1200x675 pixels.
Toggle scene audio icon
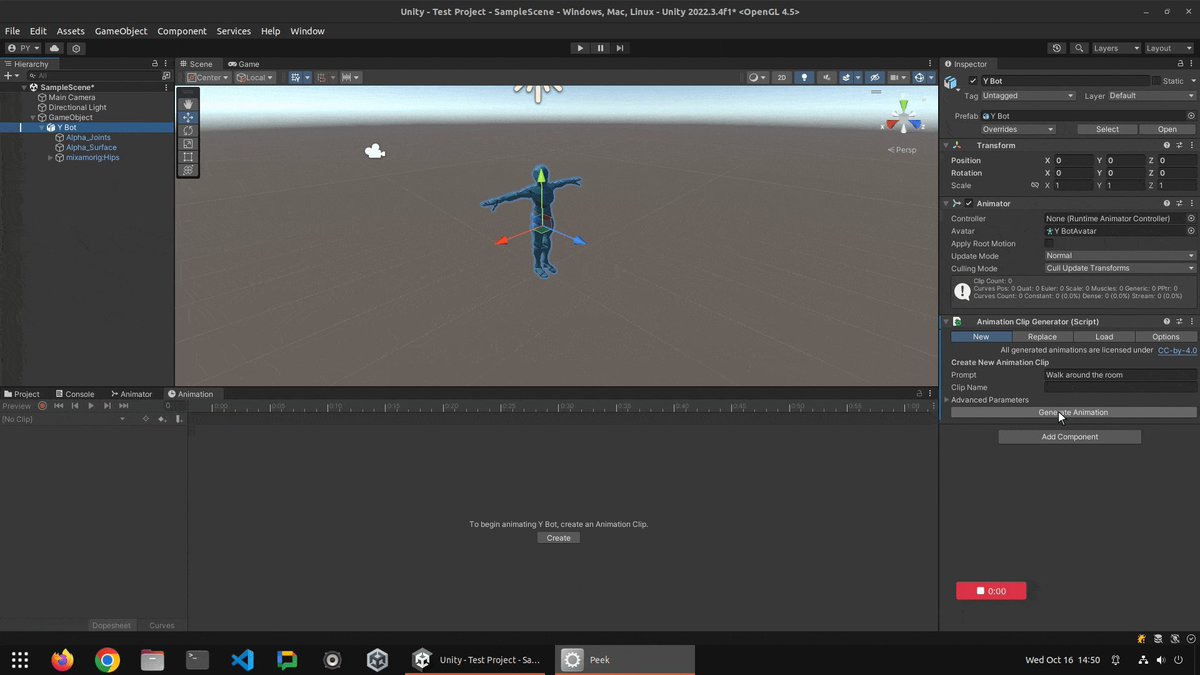pos(826,77)
